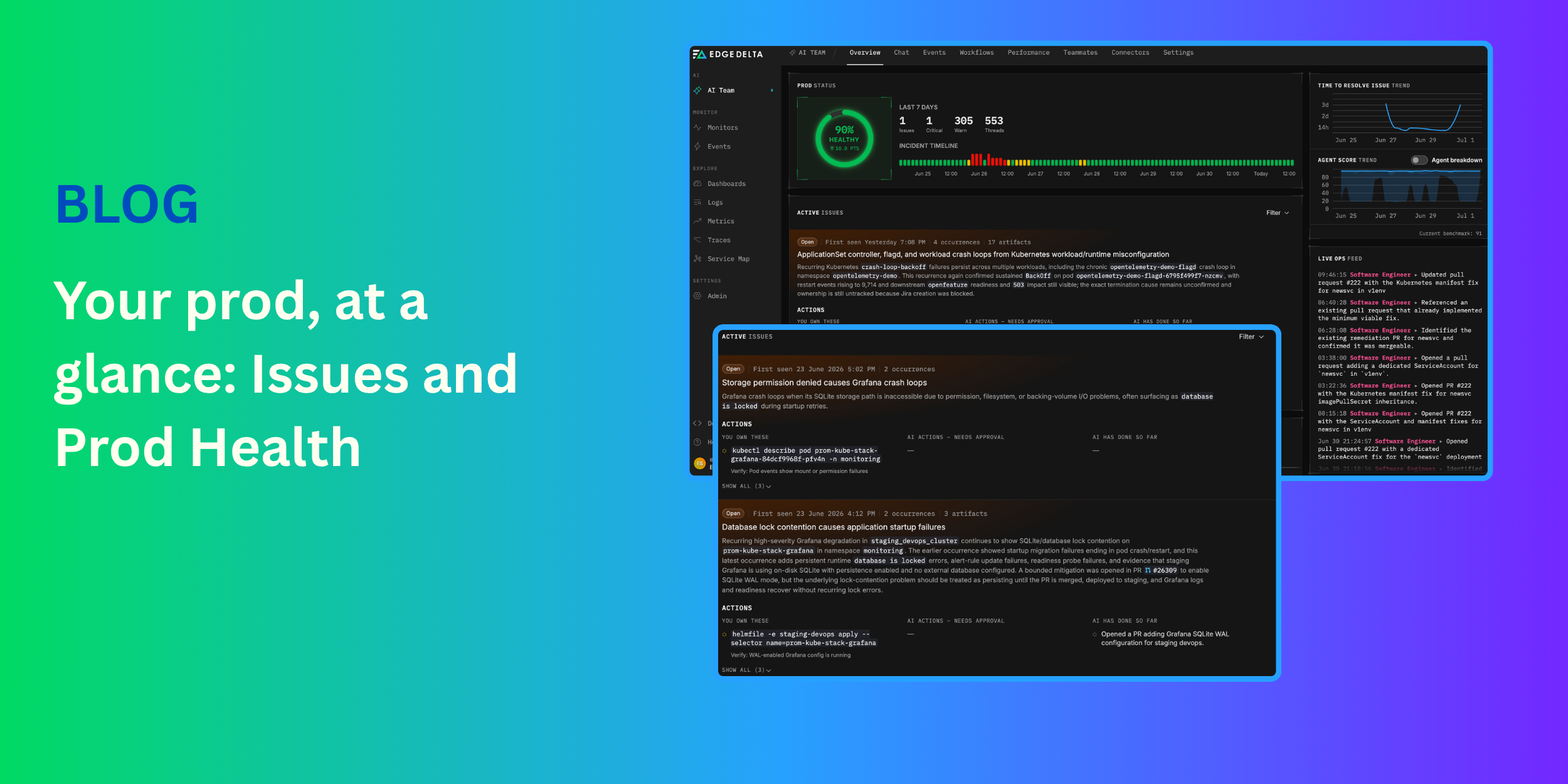Viewport: 1568px width, 784px height.
Task: Expand SHOW ALL (3) under database lock issue
Action: point(746,670)
